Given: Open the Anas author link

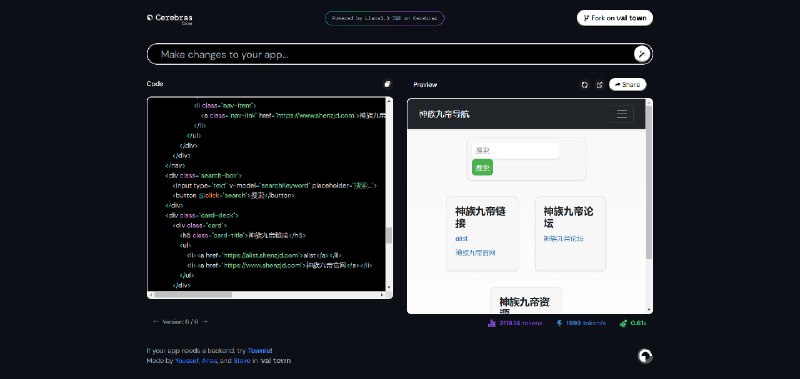Looking at the screenshot, I should point(209,361).
